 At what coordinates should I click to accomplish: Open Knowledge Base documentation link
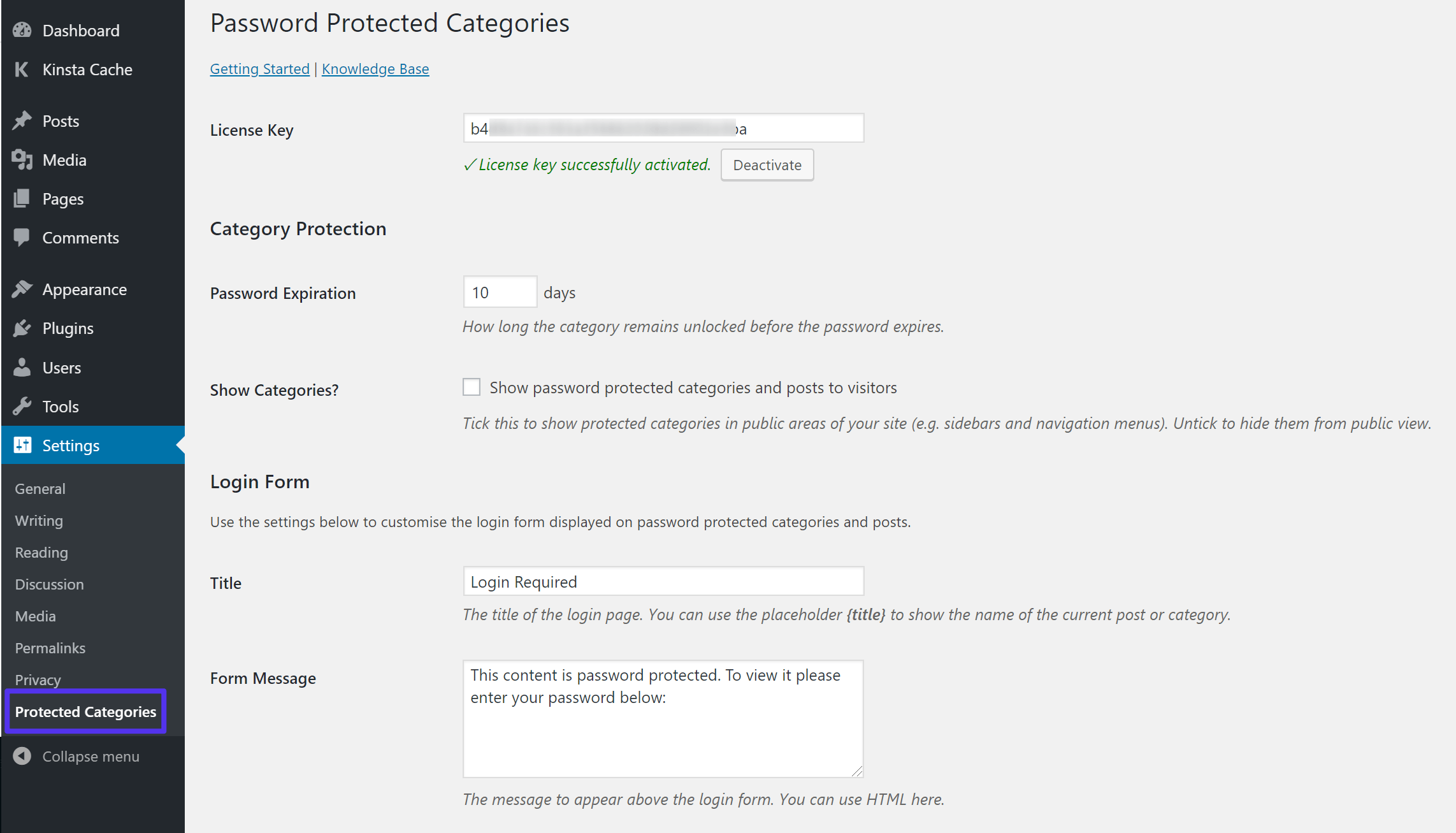coord(375,68)
